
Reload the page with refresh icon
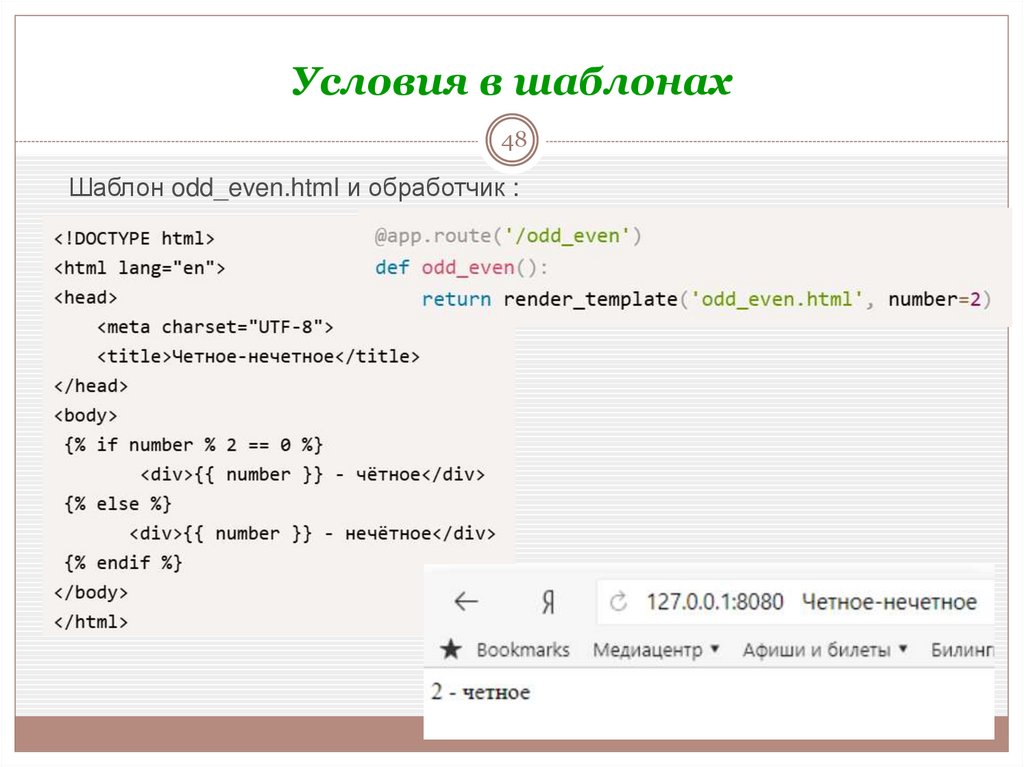coord(618,602)
